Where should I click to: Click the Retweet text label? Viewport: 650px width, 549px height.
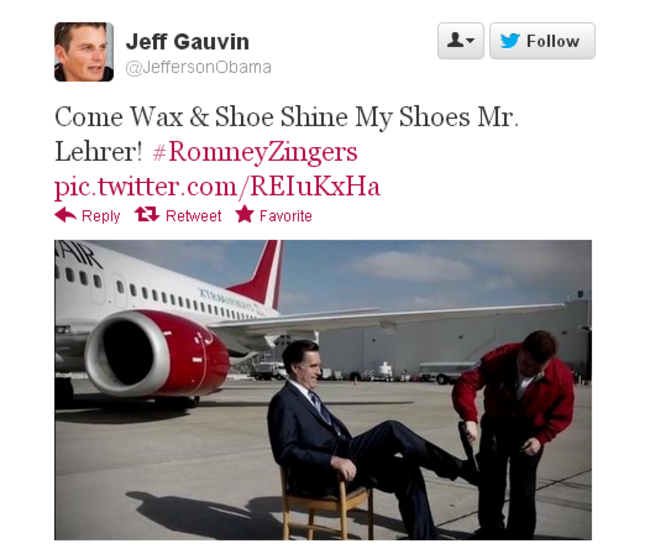click(194, 216)
